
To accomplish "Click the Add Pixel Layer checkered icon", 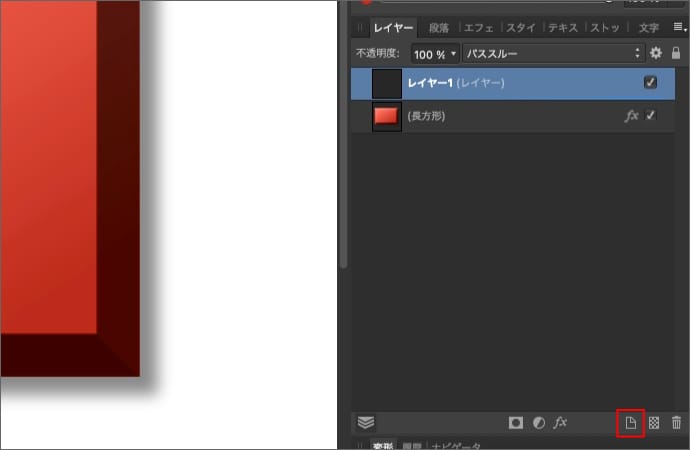I will coord(654,423).
